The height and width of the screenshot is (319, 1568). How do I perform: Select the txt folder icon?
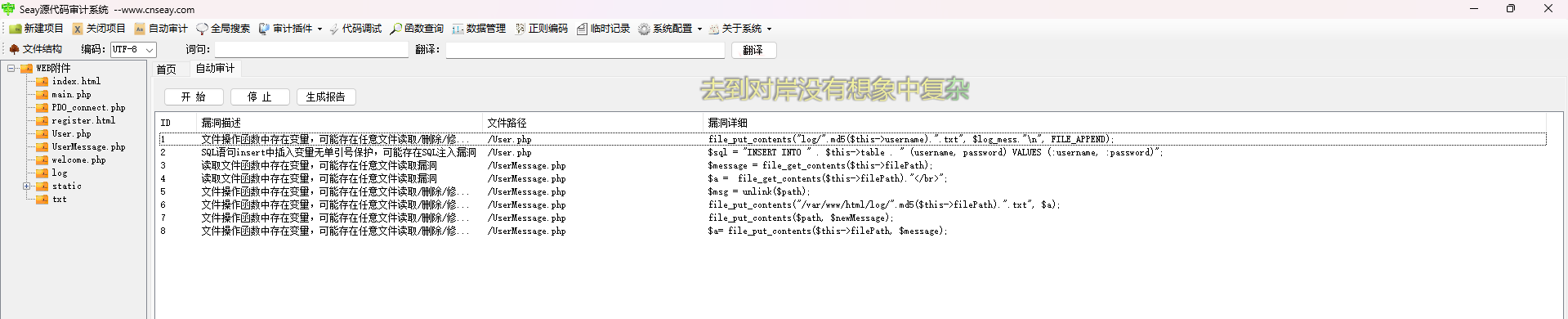coord(42,200)
